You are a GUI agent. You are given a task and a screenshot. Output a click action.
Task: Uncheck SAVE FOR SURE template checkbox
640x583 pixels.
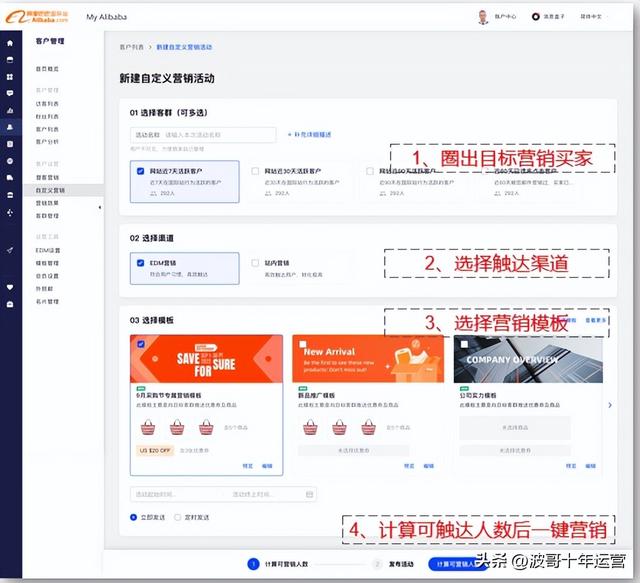(x=141, y=344)
